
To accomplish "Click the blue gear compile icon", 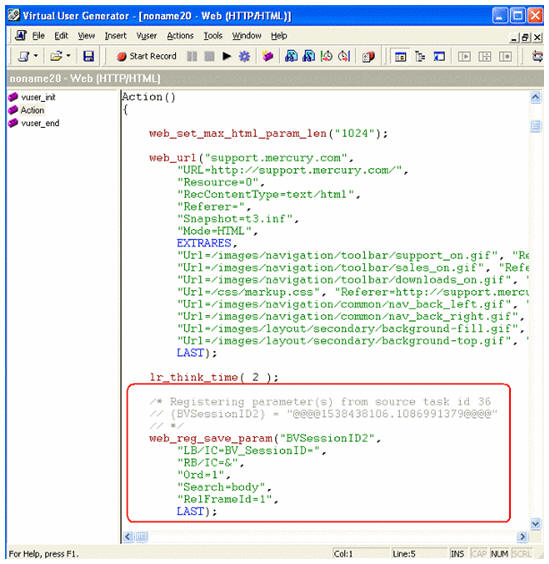I will (x=244, y=56).
